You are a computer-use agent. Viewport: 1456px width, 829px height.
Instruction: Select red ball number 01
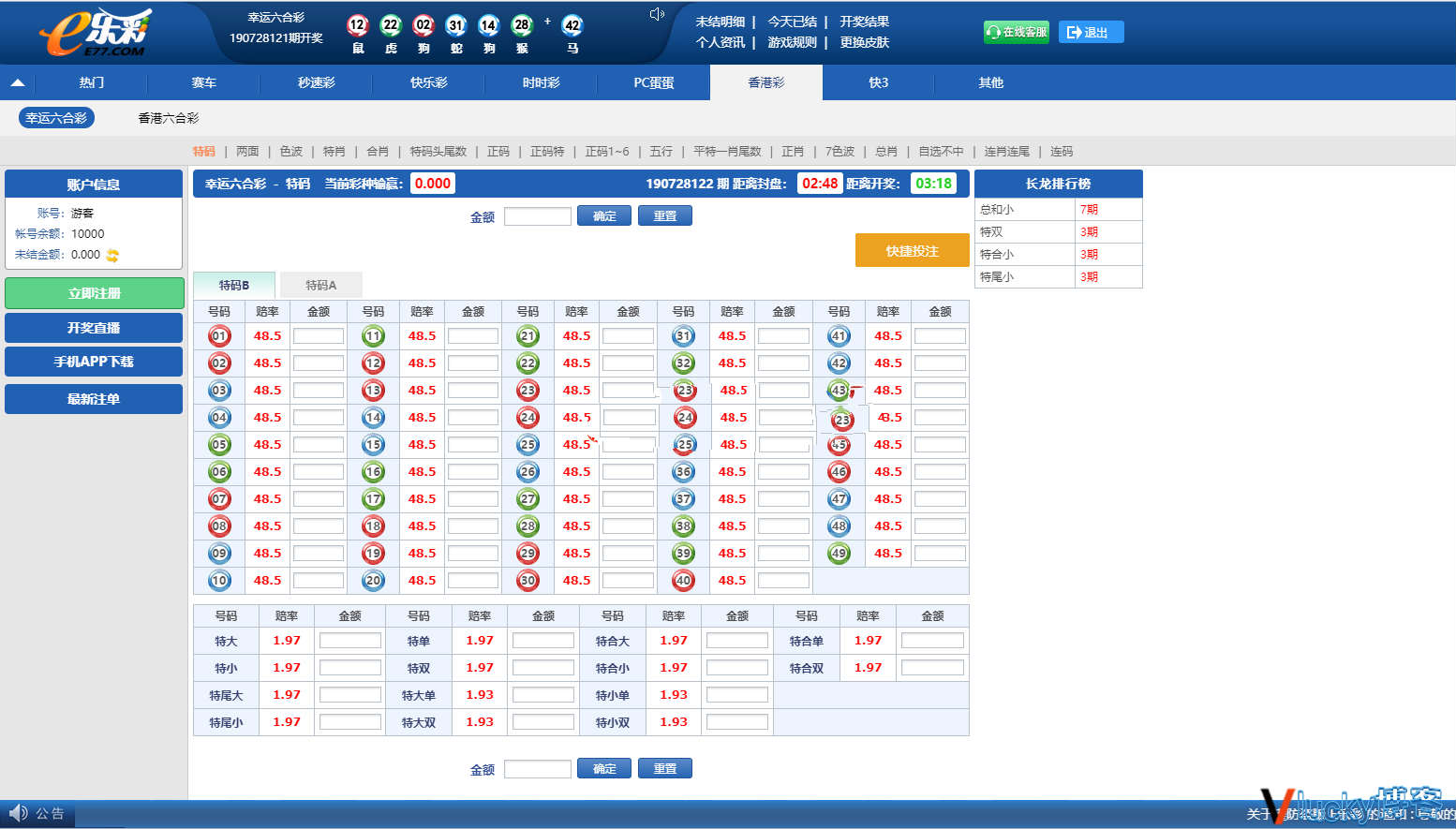click(219, 336)
